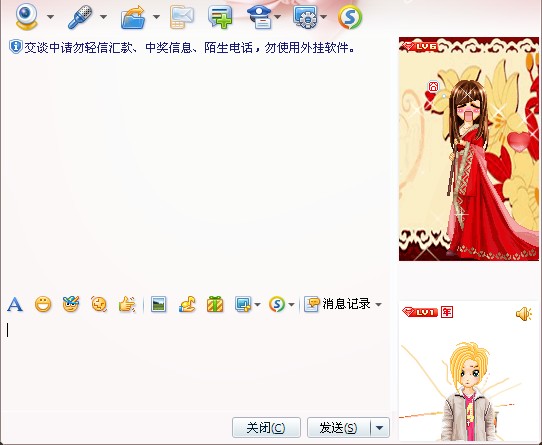This screenshot has width=542, height=445.
Task: Click the LV6 badge on contact's avatar
Action: [421, 46]
